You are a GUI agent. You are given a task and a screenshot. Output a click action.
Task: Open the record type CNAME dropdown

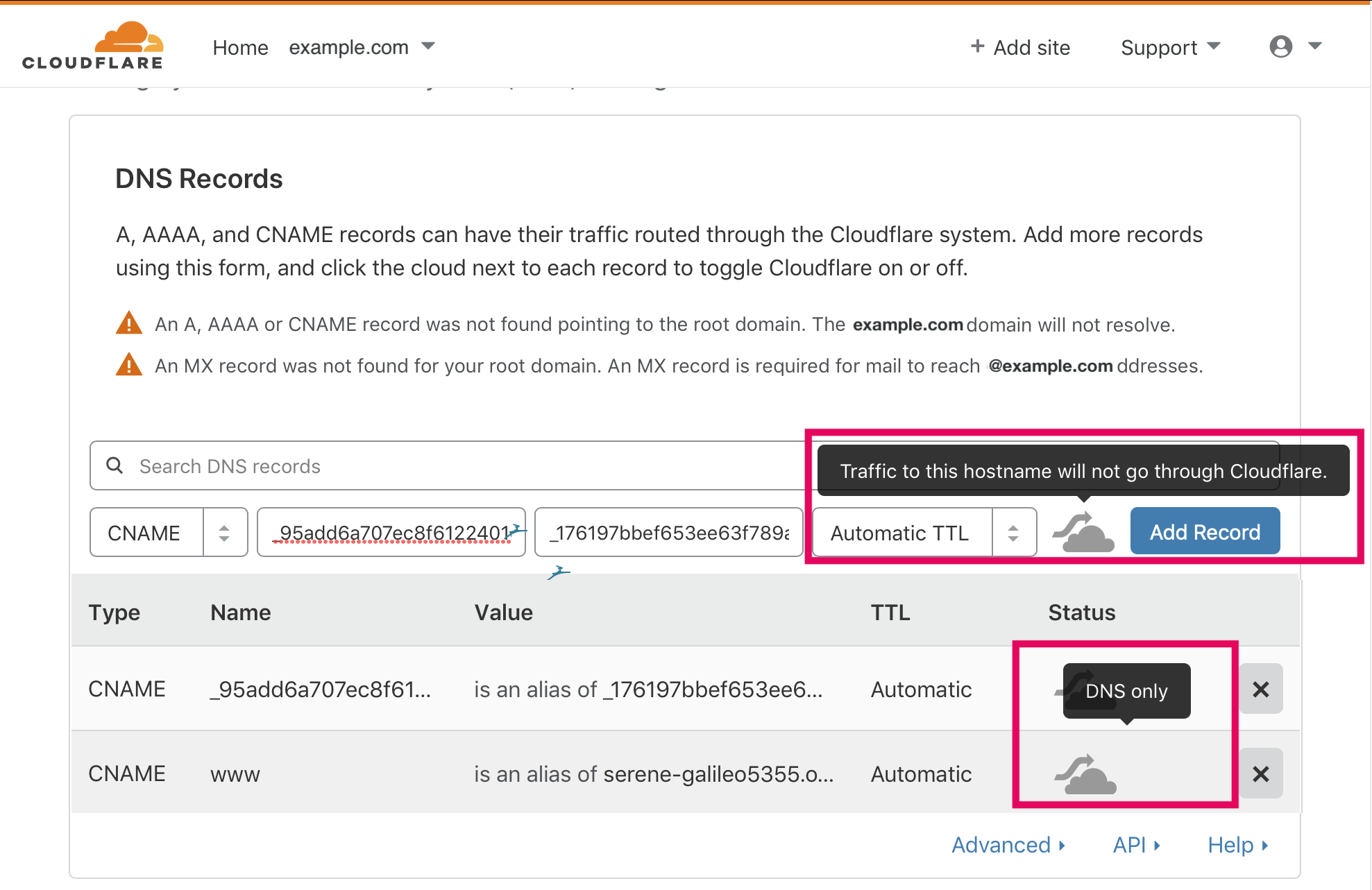tap(169, 532)
